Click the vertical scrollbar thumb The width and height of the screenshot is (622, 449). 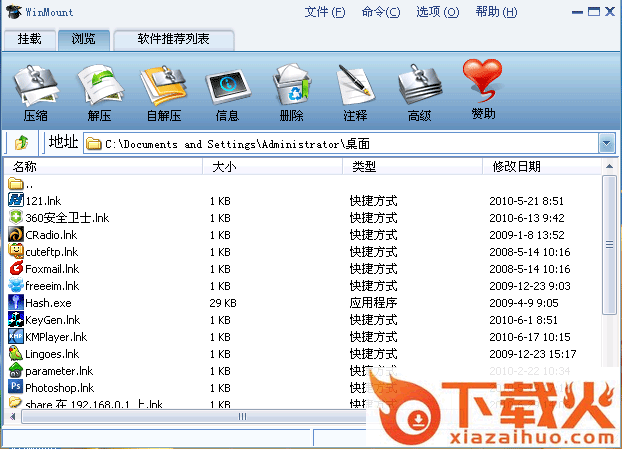[609, 245]
